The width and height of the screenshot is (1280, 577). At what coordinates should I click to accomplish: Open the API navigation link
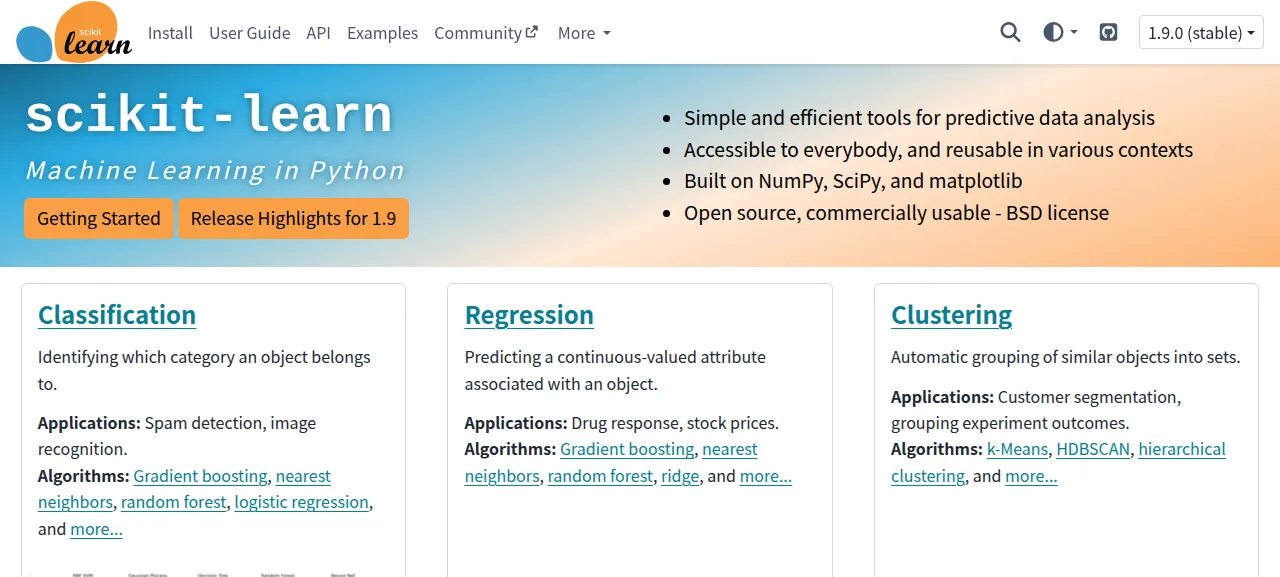[318, 33]
